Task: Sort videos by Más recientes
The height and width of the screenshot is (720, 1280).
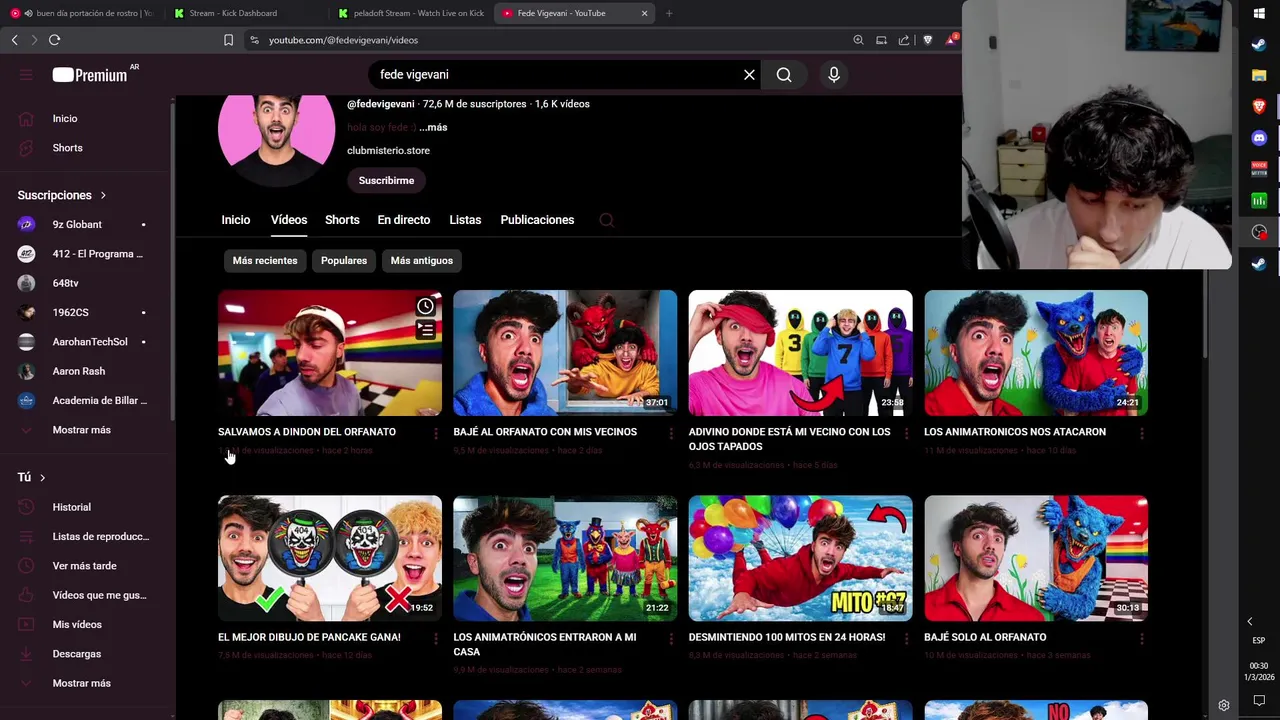Action: point(265,261)
